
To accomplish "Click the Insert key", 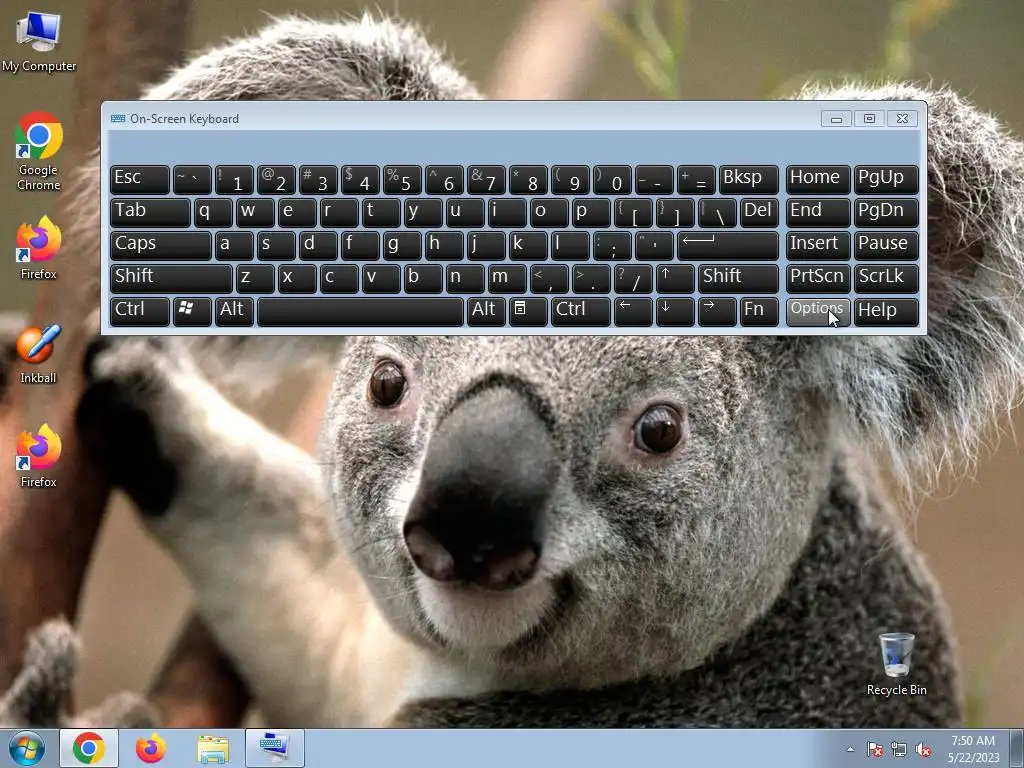I will (818, 246).
